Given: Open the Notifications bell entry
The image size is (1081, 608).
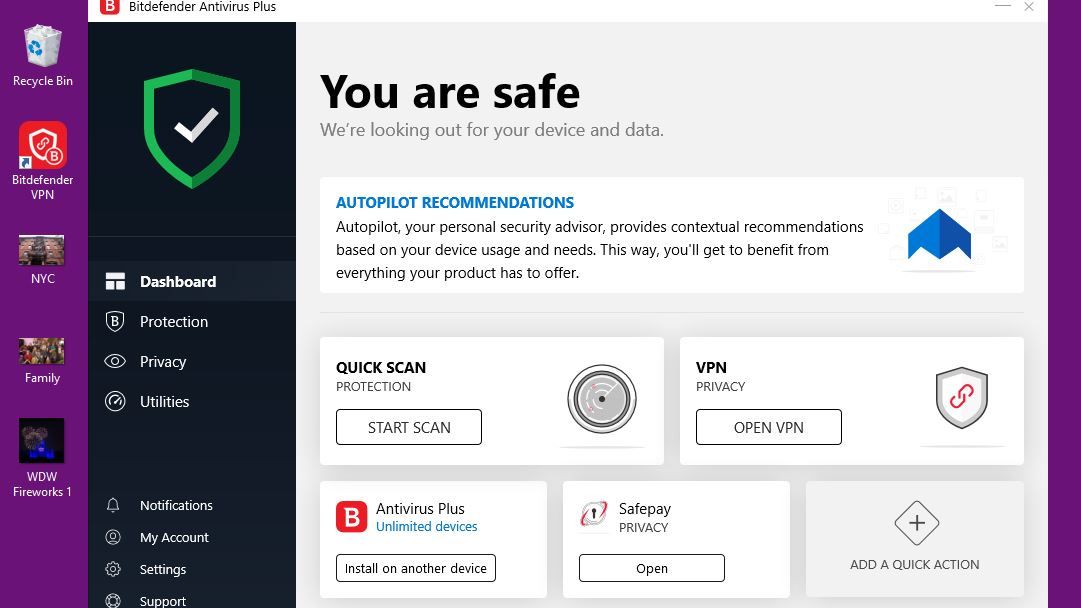Looking at the screenshot, I should point(176,506).
